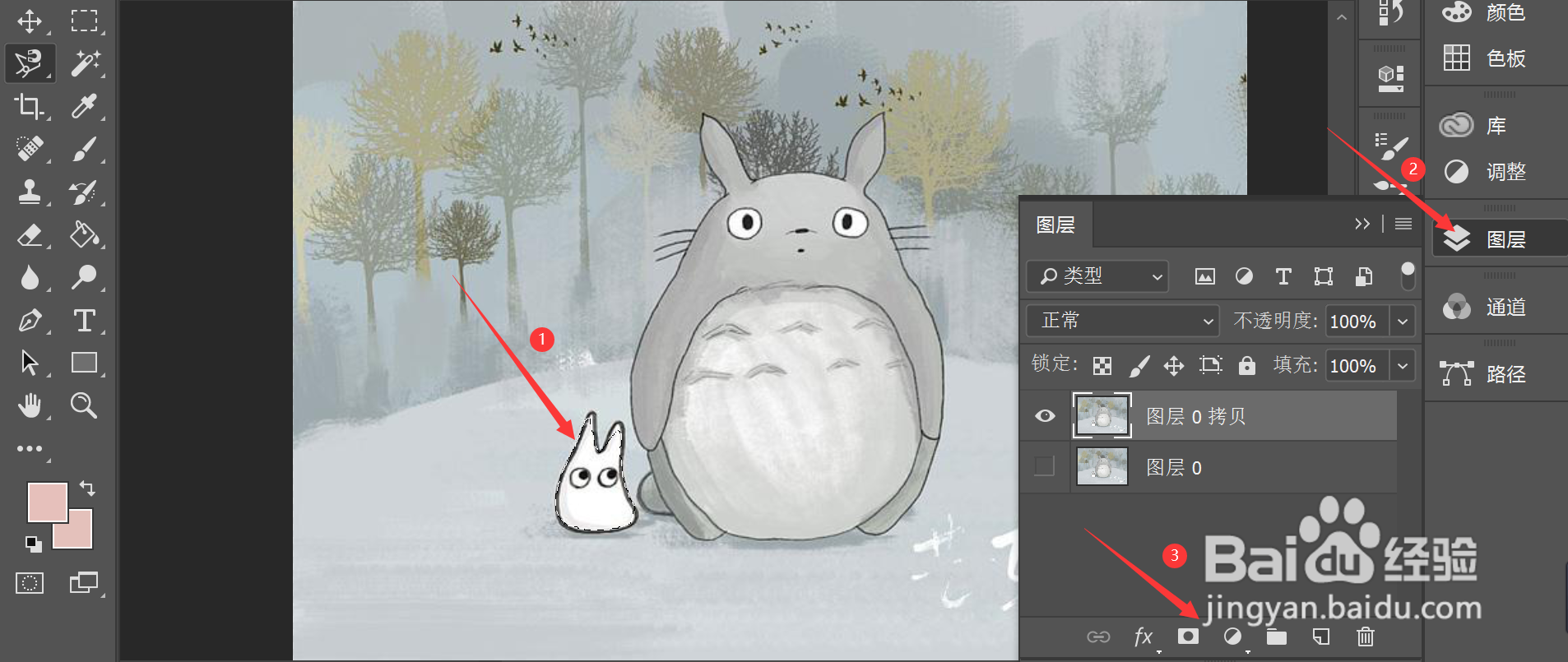
Task: Prevent auto-nesting in artboards lock
Action: click(x=1210, y=366)
